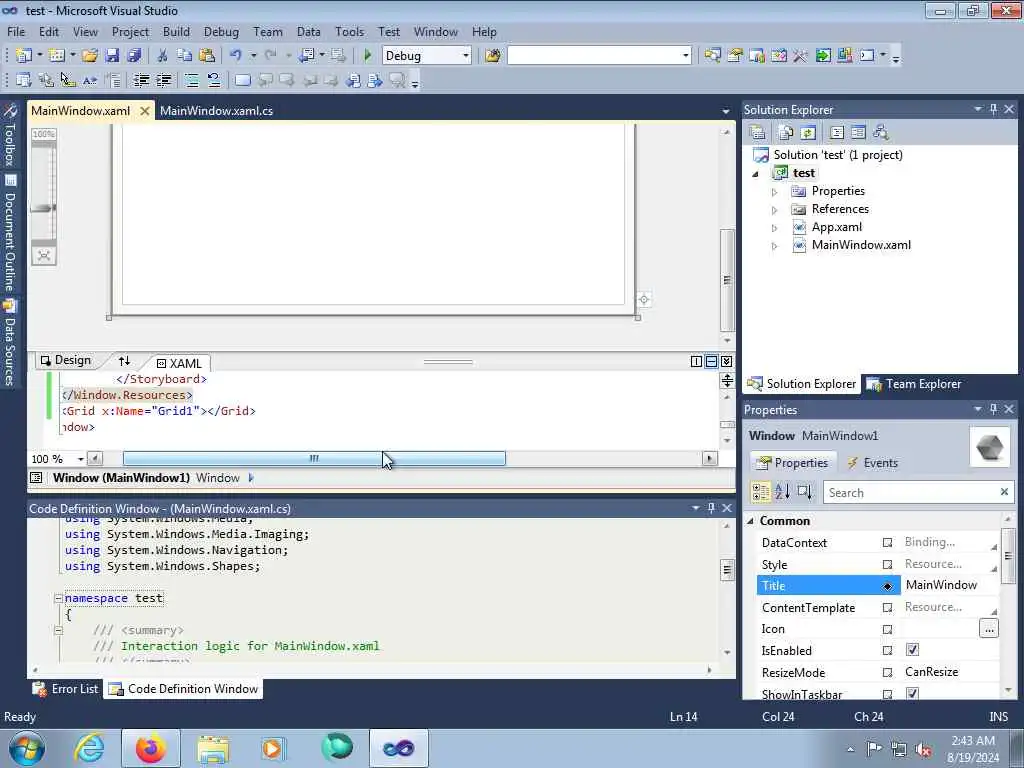Image resolution: width=1024 pixels, height=768 pixels.
Task: Click Show All Files in Solution Explorer
Action: pos(786,133)
